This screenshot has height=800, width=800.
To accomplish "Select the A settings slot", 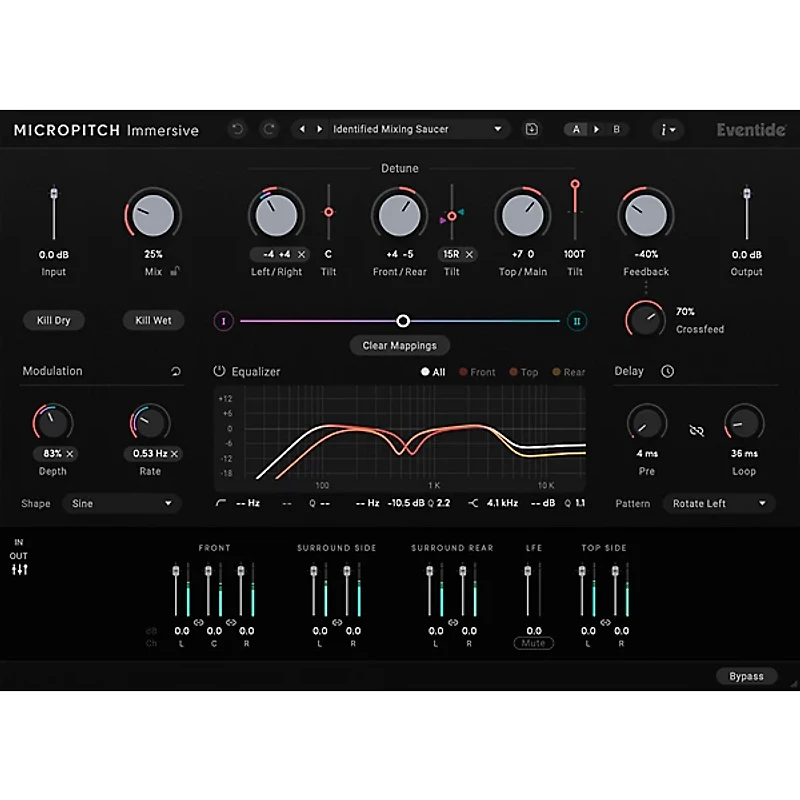I will [x=576, y=129].
